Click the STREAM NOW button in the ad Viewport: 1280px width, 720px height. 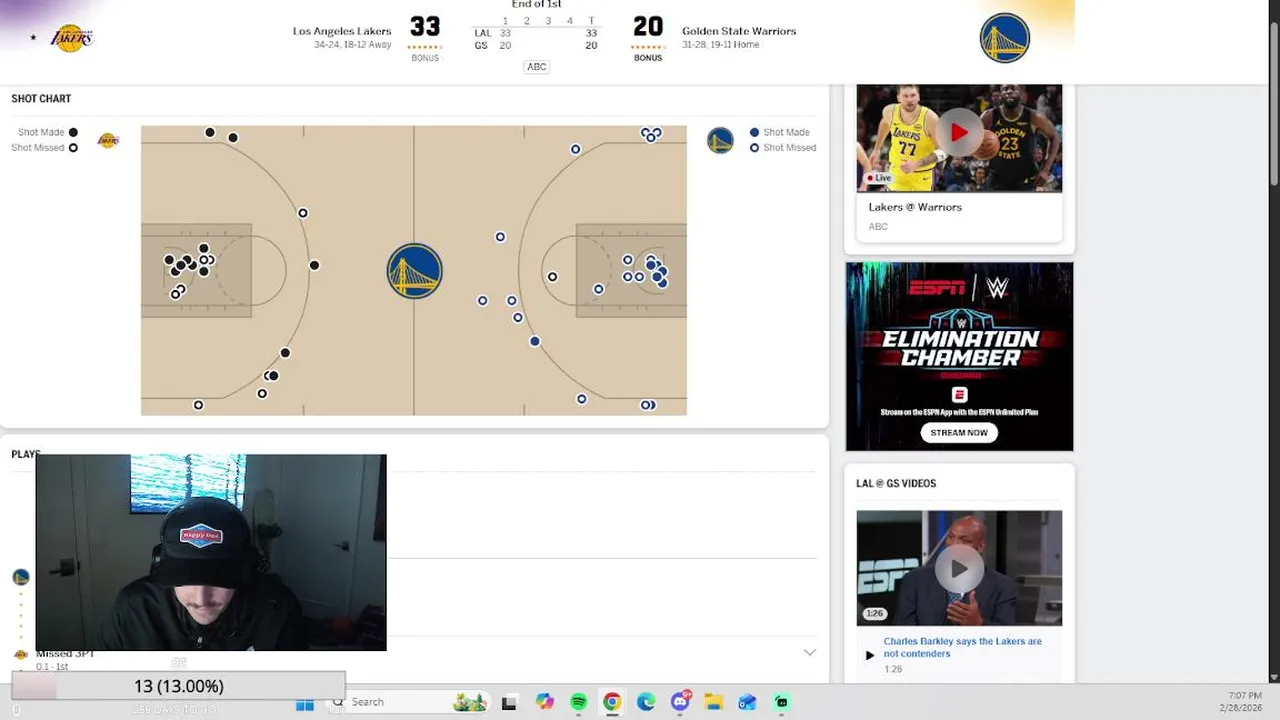[x=959, y=433]
